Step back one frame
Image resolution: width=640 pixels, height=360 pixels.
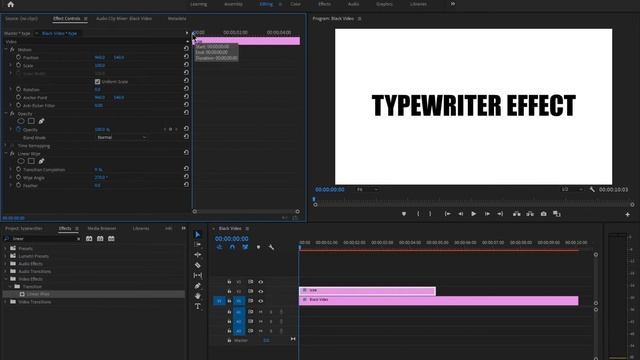coord(460,214)
